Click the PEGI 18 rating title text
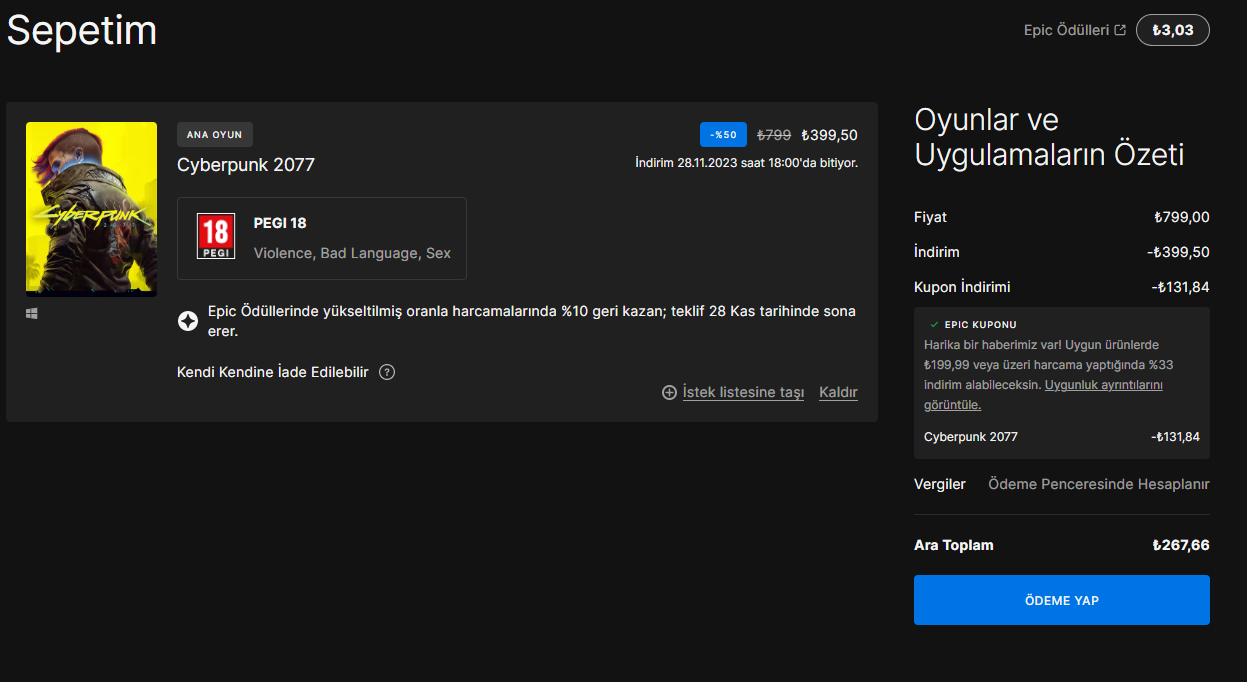The image size is (1247, 682). point(280,223)
